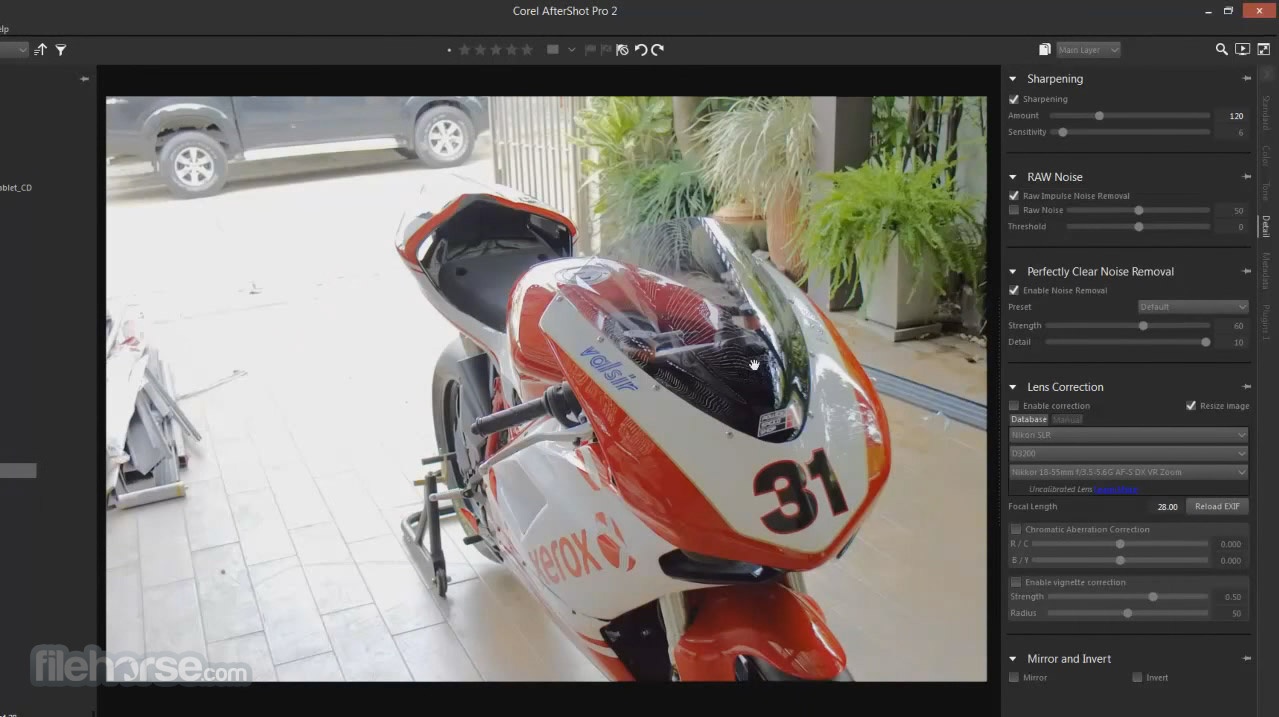1279x717 pixels.
Task: Rotate image counter-clockwise
Action: click(641, 49)
